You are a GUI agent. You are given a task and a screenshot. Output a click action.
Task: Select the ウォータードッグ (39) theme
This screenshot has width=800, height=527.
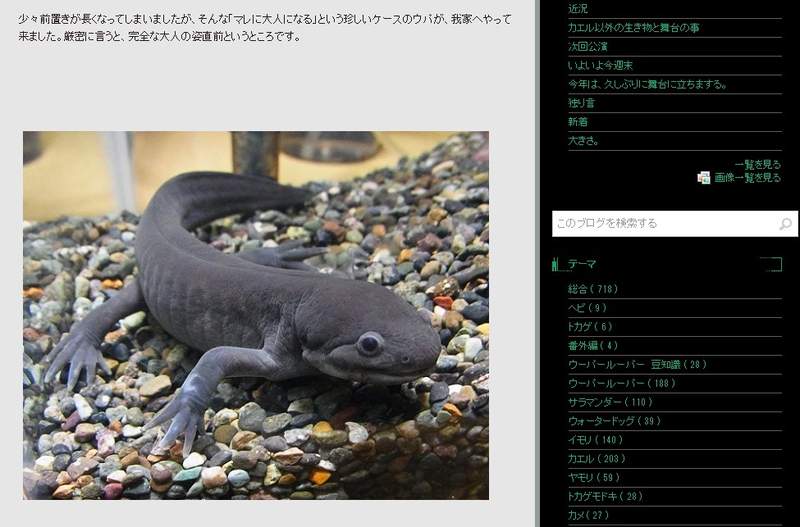click(614, 421)
